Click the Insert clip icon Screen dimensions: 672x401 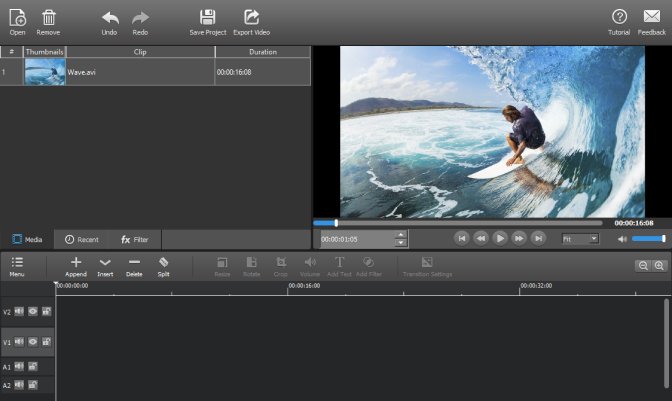[105, 262]
